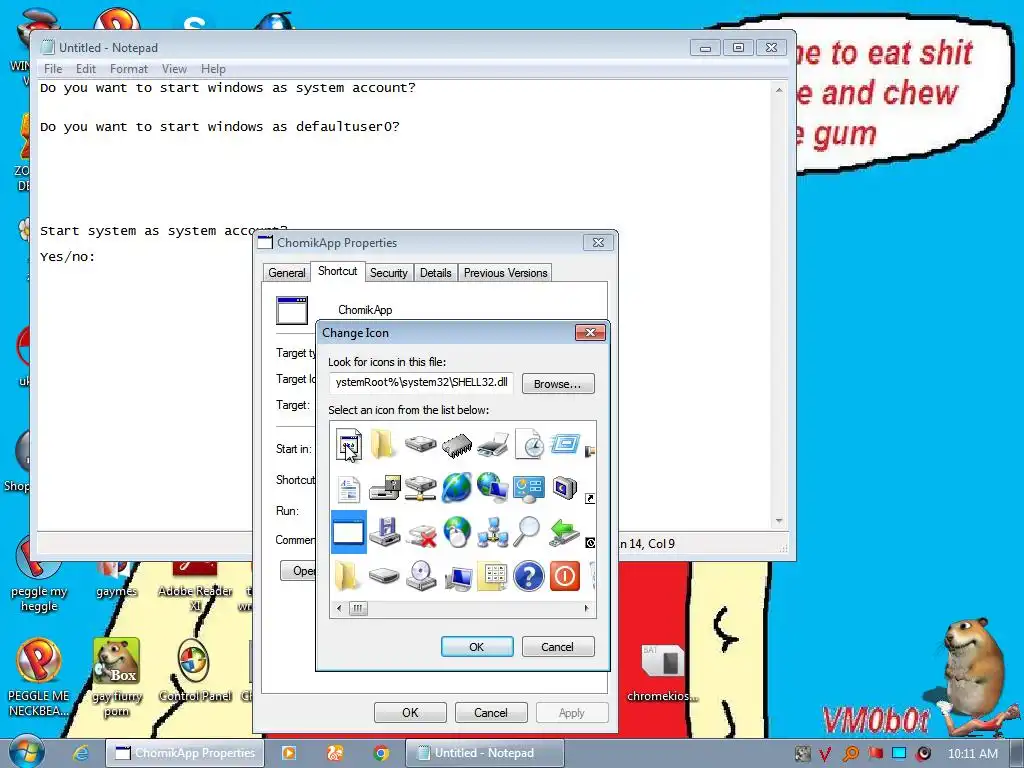The image size is (1024, 768).
Task: Click Cancel in ChomikApp Properties
Action: point(491,712)
